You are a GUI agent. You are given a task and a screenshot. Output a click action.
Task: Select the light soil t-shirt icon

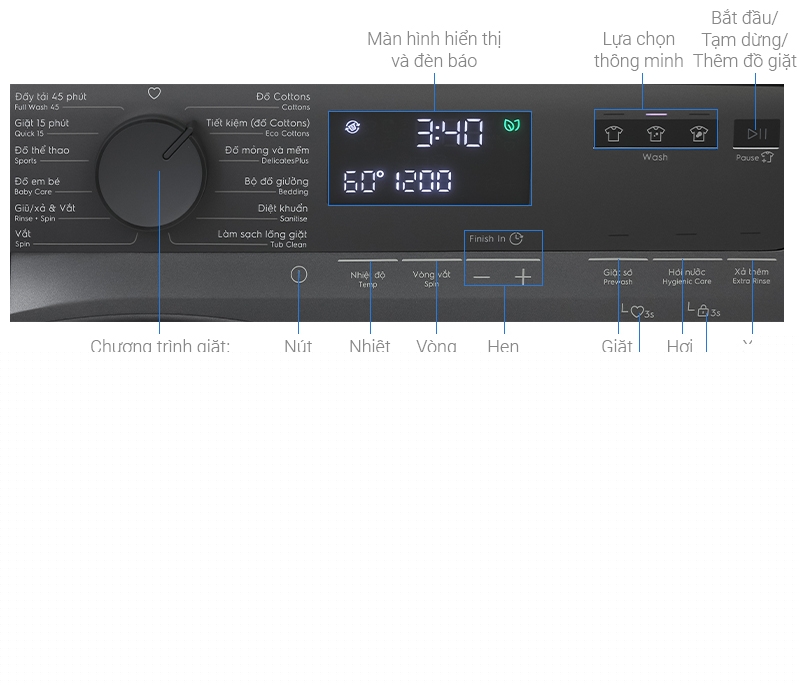(614, 133)
